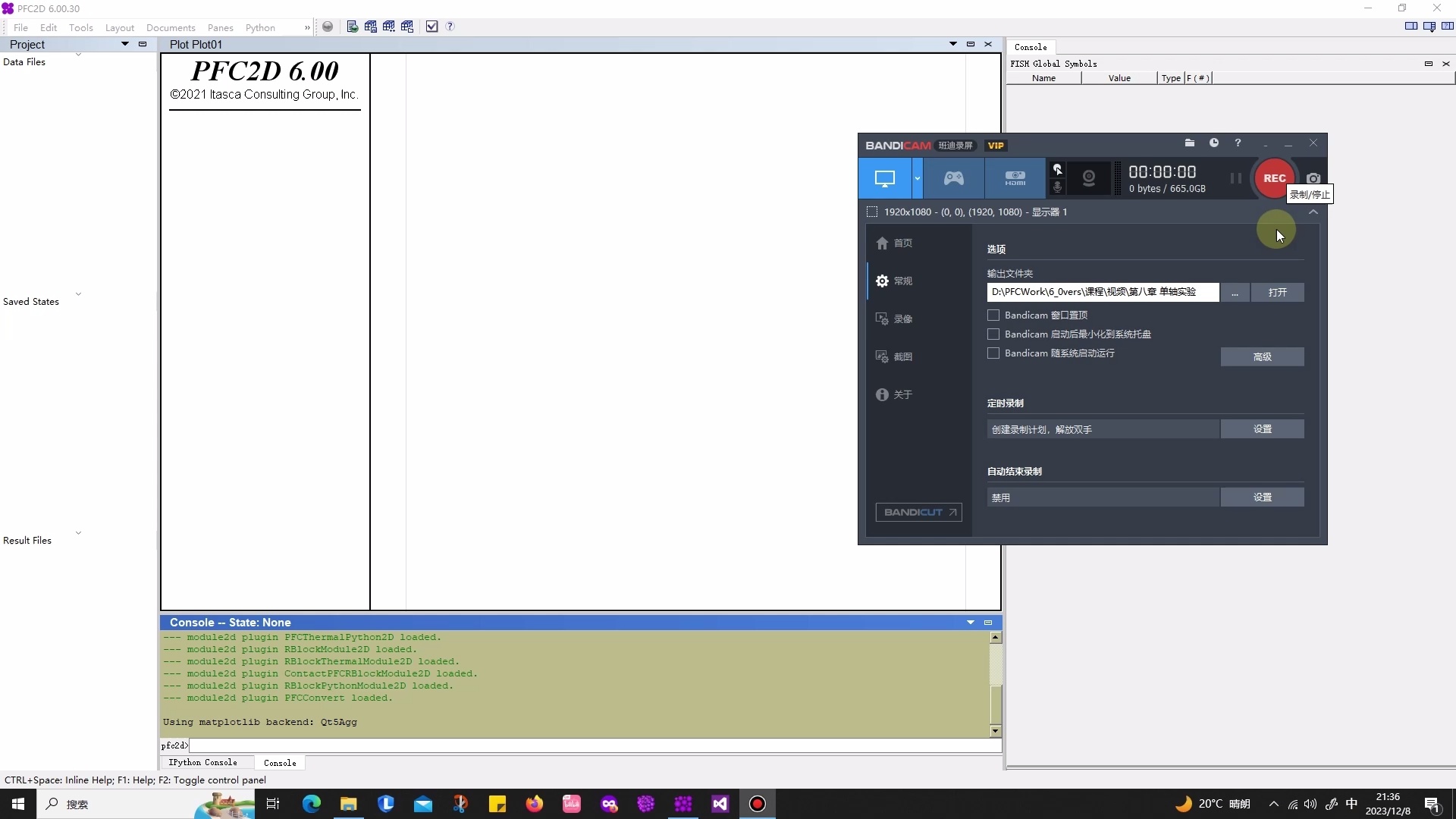
Task: Collapse Bandicam panel with chevron arrow
Action: coord(1313,212)
